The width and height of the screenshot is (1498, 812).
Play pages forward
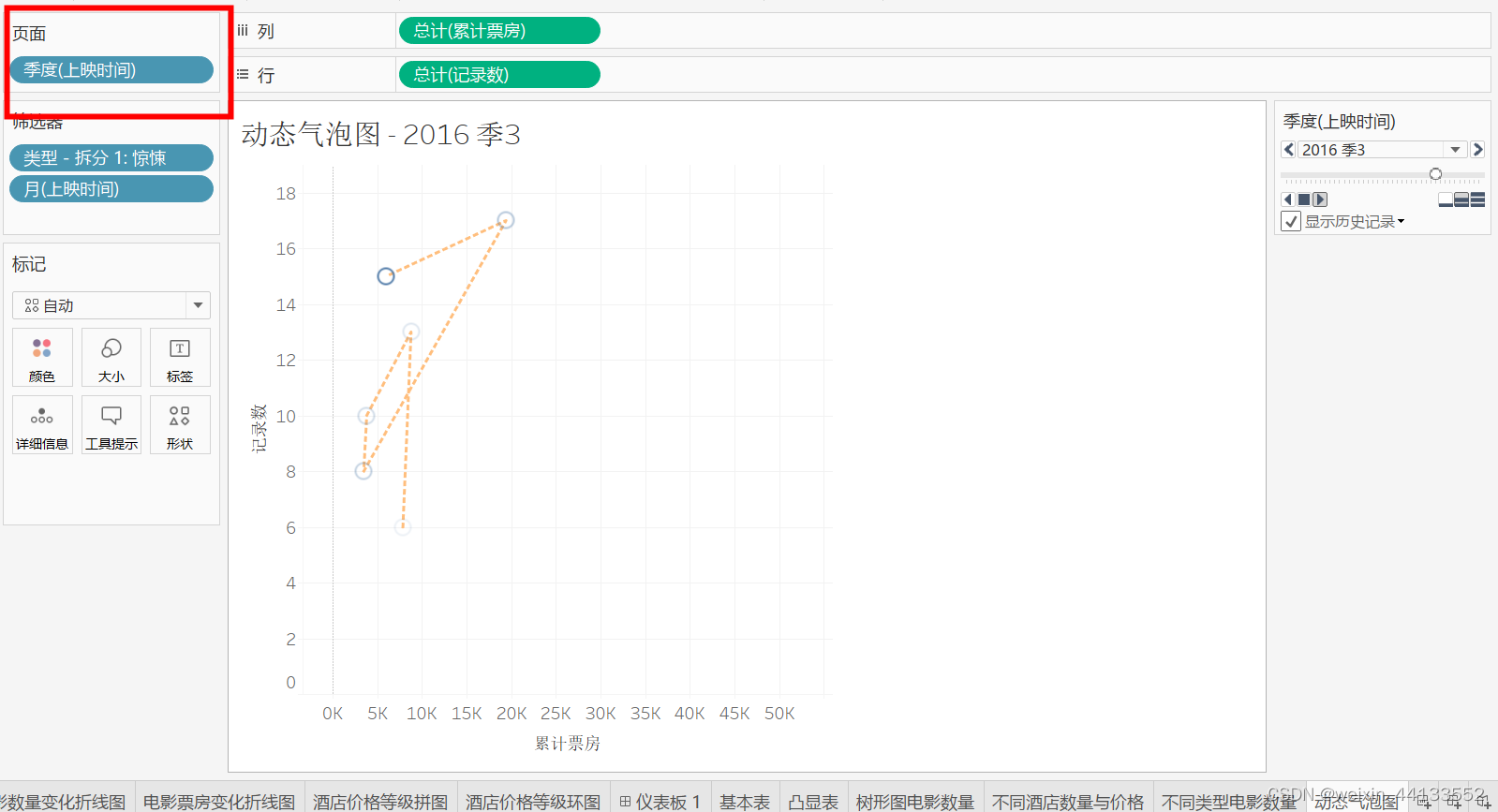click(x=1320, y=199)
